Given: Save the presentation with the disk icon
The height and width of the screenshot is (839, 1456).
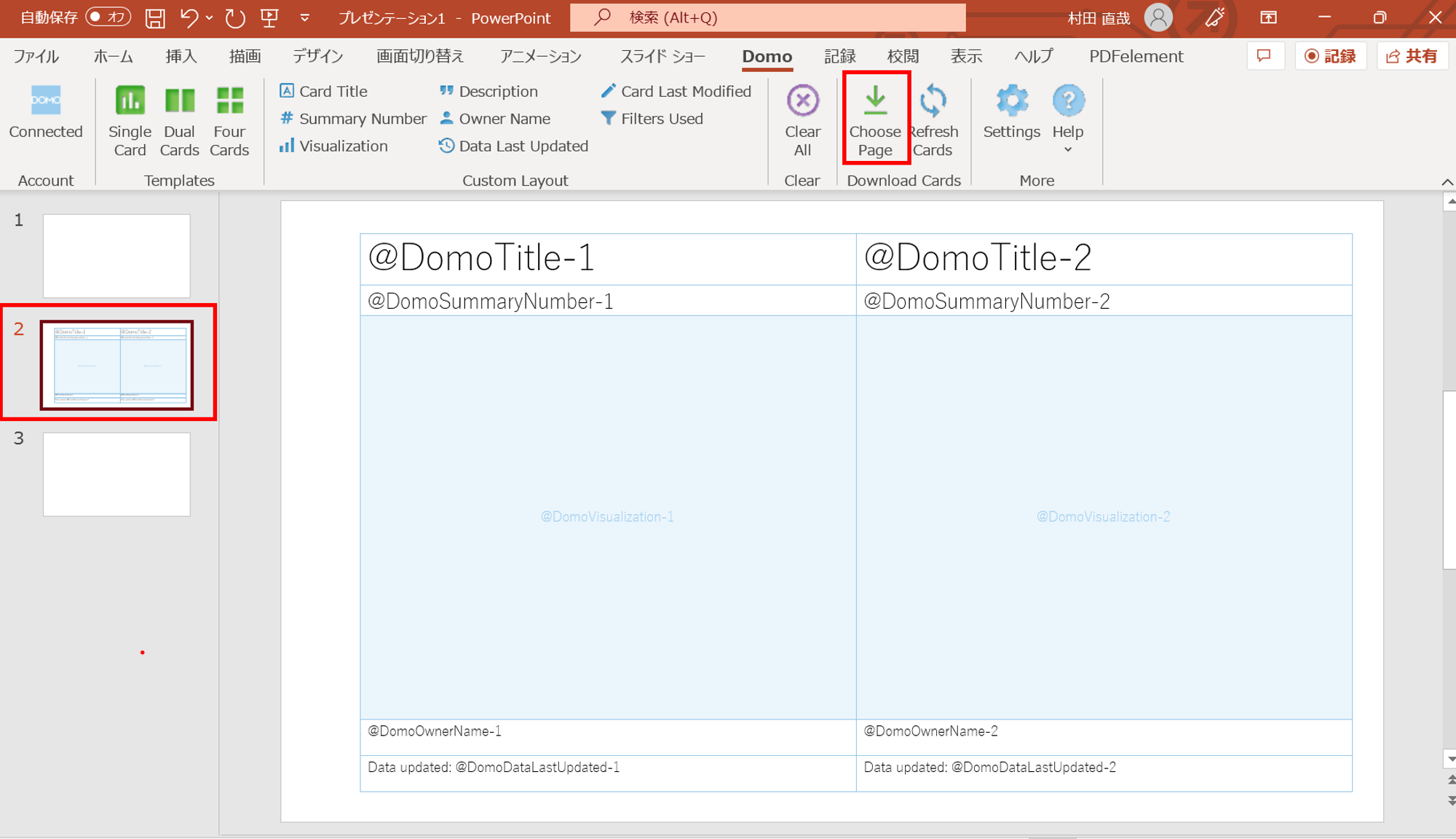Looking at the screenshot, I should 154,17.
